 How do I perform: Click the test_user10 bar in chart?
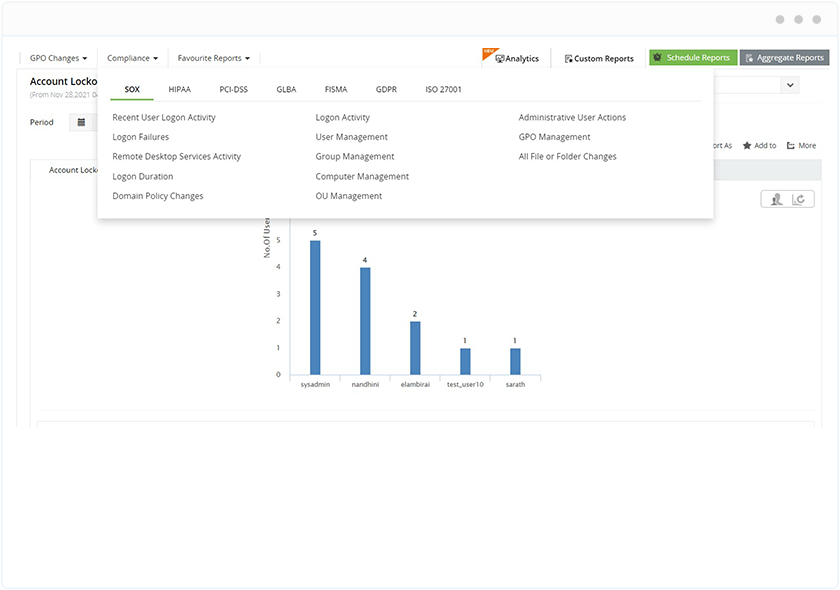point(465,361)
